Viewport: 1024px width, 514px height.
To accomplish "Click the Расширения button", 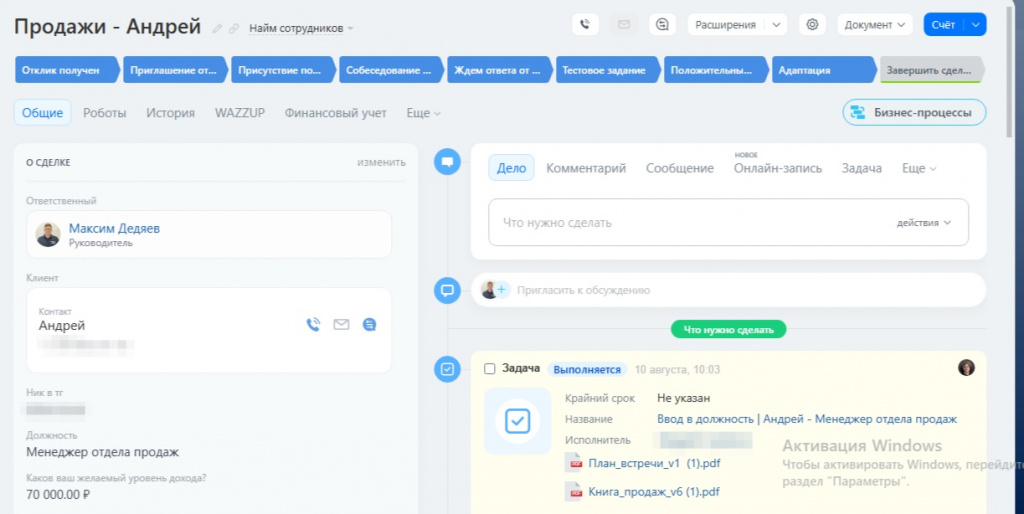I will [x=725, y=25].
